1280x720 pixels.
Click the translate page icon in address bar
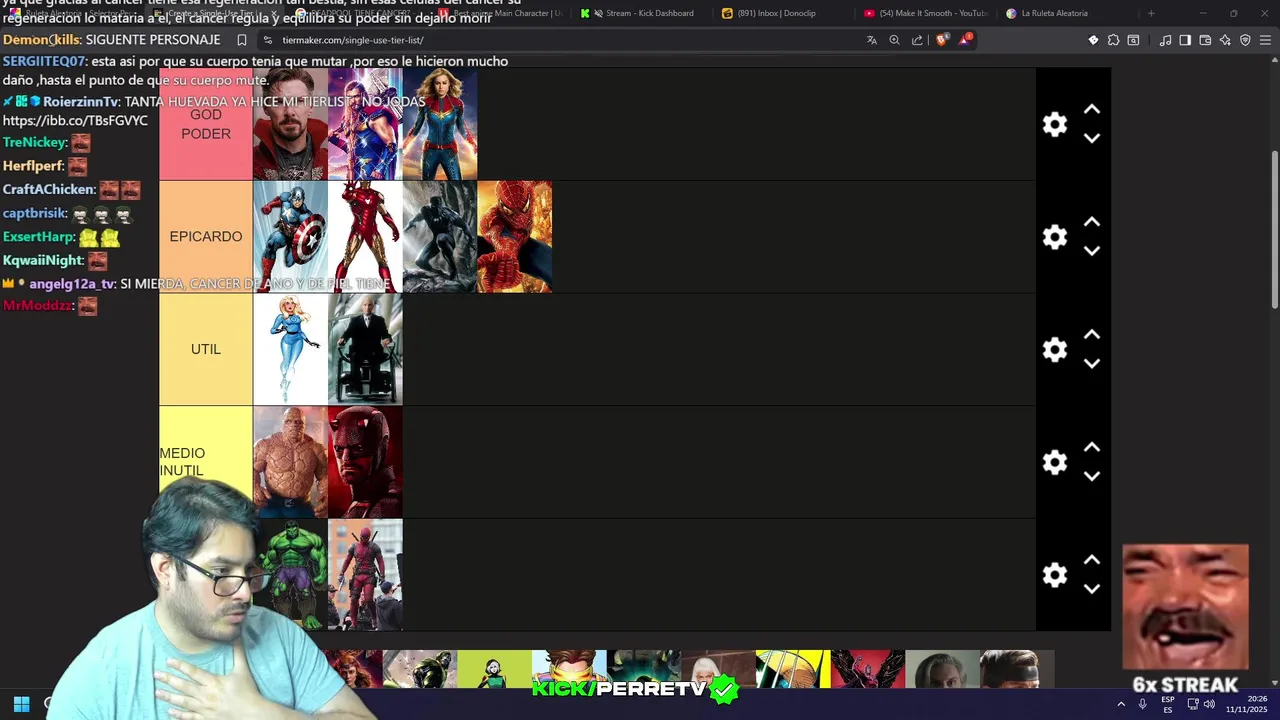pyautogui.click(x=871, y=40)
